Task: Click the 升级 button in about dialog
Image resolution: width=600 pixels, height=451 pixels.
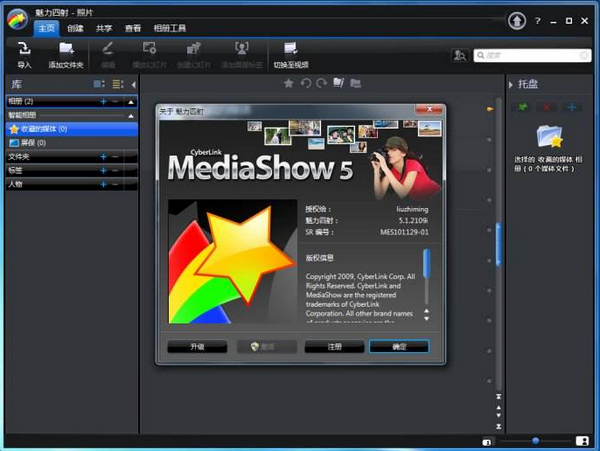Action: (x=197, y=347)
